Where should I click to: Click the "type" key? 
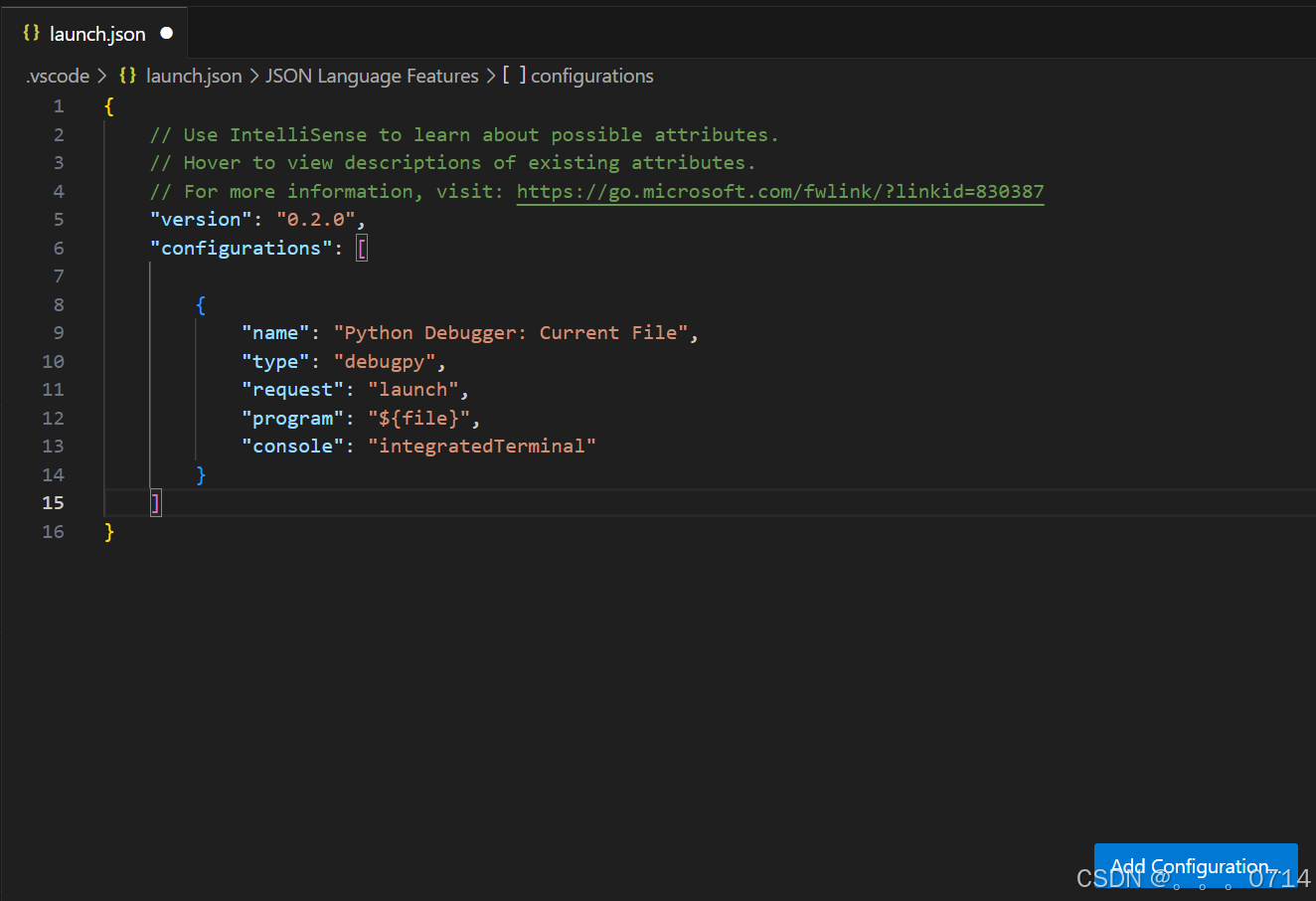click(275, 362)
